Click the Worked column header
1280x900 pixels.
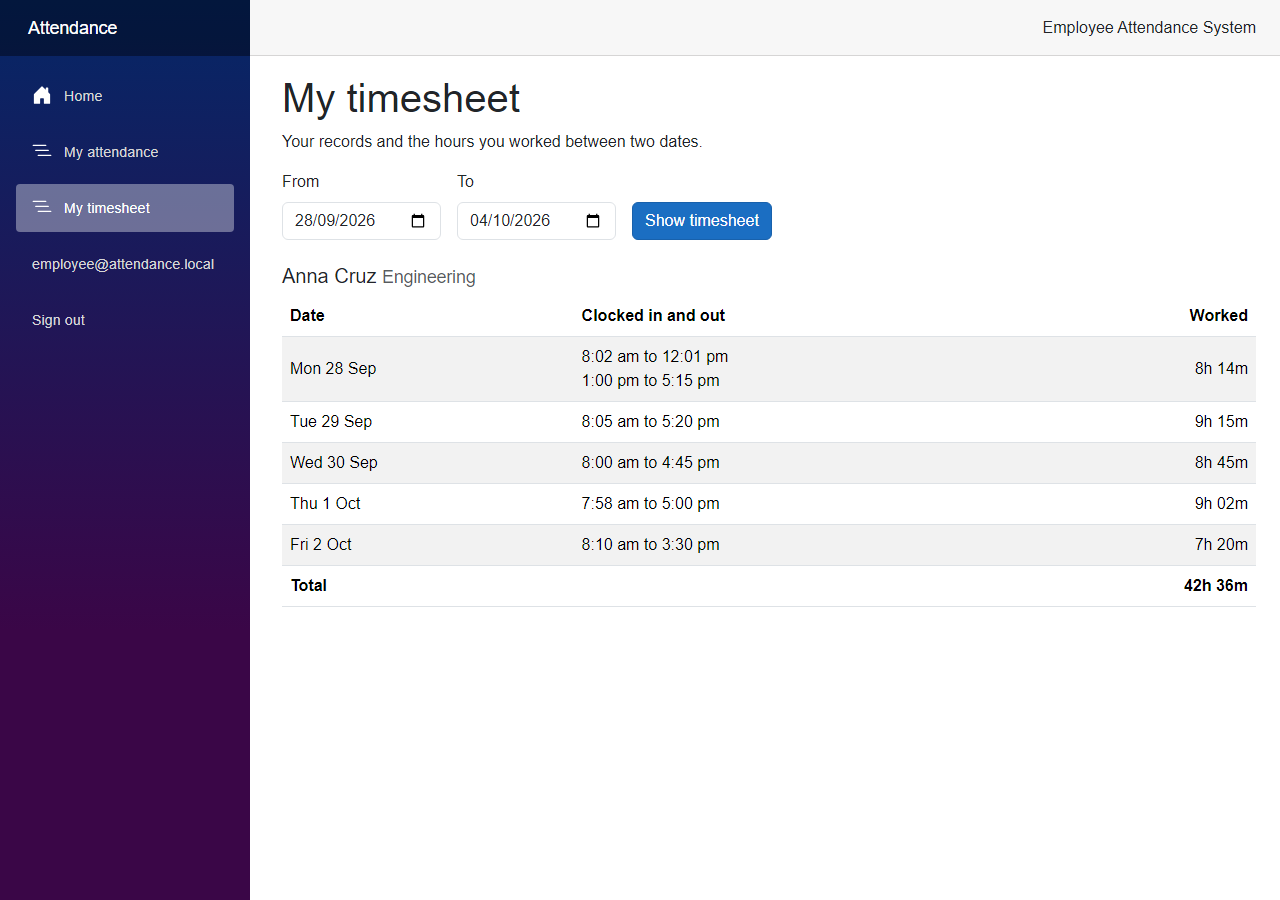(x=1218, y=315)
